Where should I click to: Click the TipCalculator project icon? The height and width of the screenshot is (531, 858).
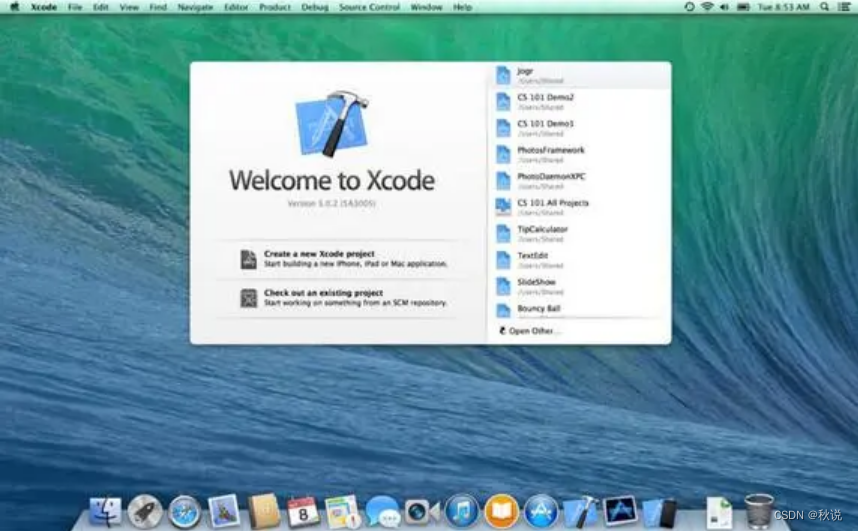pyautogui.click(x=503, y=234)
